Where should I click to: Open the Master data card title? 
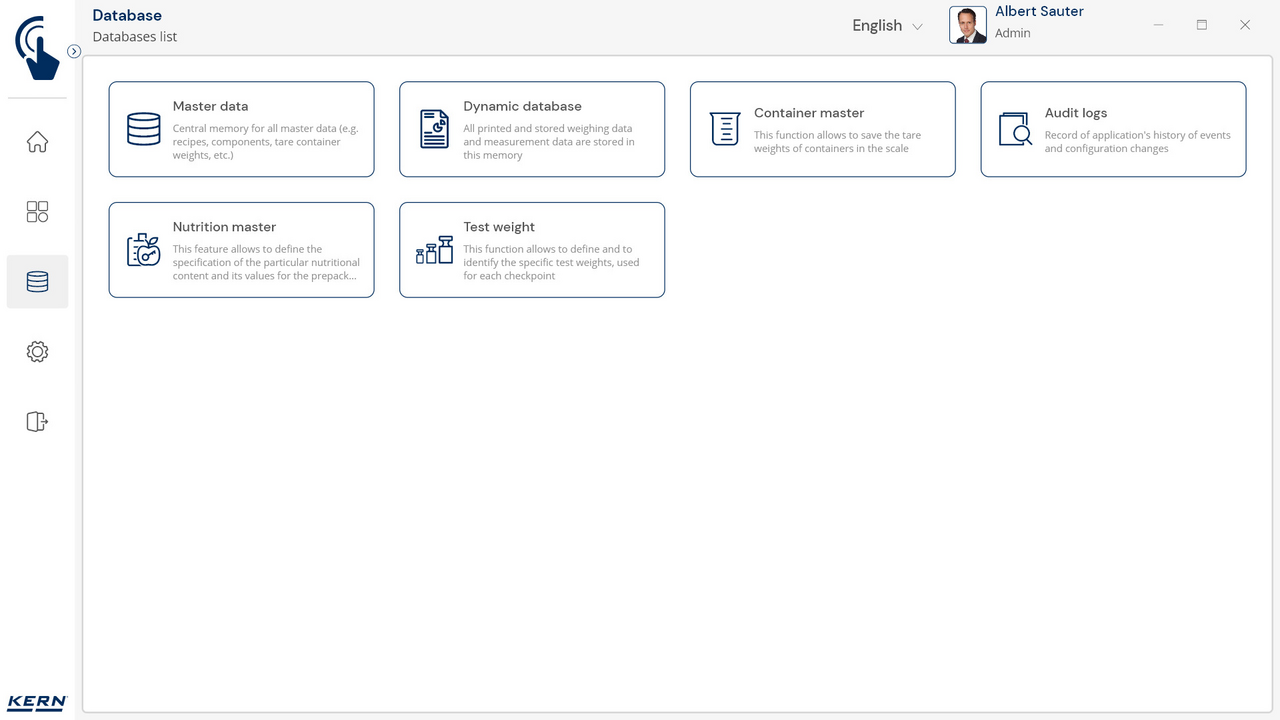tap(210, 106)
